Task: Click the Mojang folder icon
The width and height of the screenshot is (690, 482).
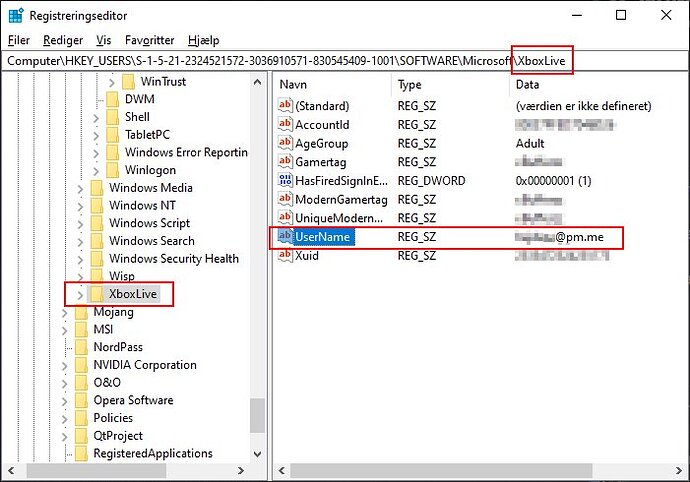Action: pos(81,312)
